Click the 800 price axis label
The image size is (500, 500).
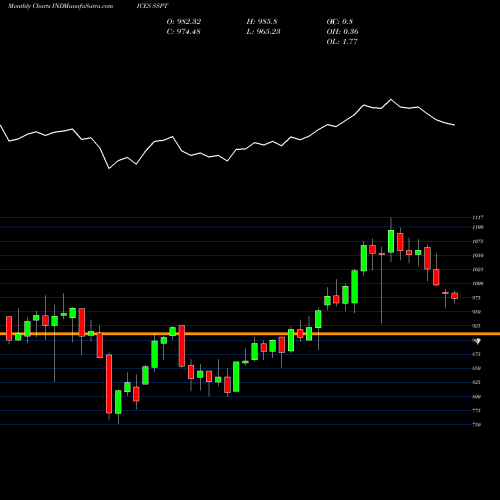coord(476,397)
